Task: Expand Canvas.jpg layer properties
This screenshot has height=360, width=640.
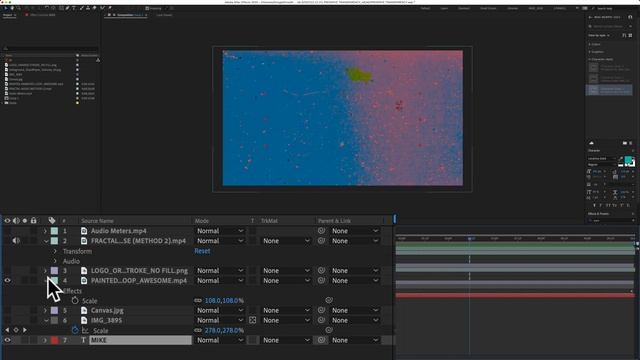Action: (45, 310)
